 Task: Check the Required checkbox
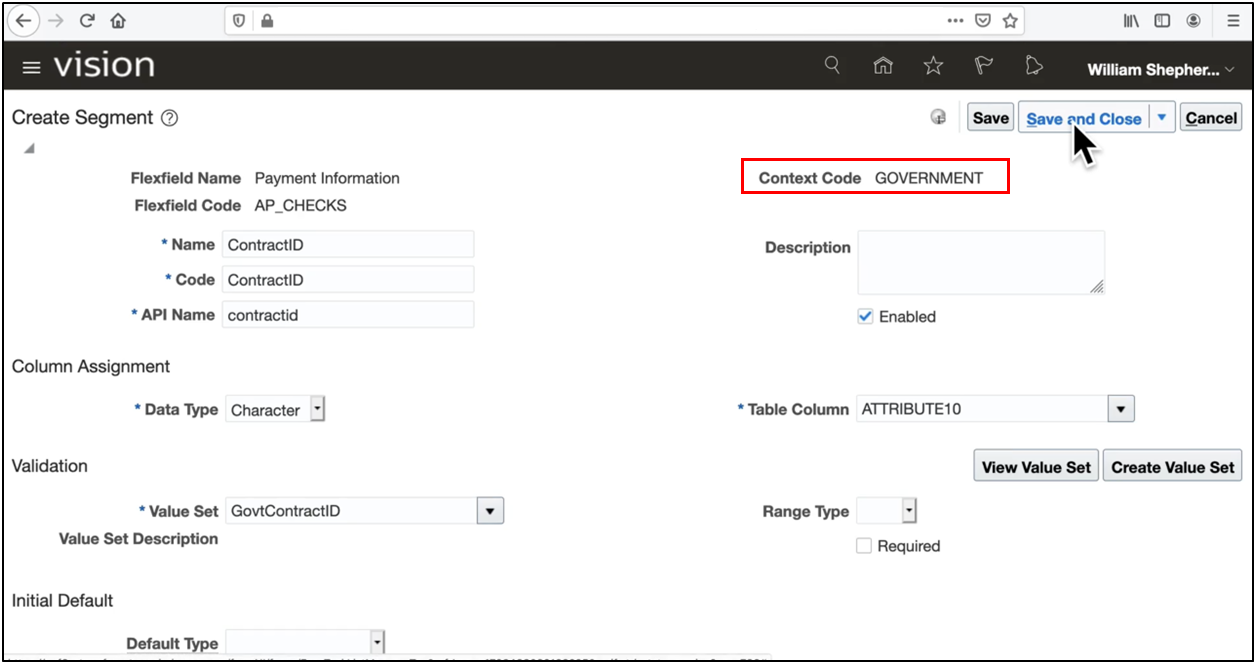click(864, 546)
